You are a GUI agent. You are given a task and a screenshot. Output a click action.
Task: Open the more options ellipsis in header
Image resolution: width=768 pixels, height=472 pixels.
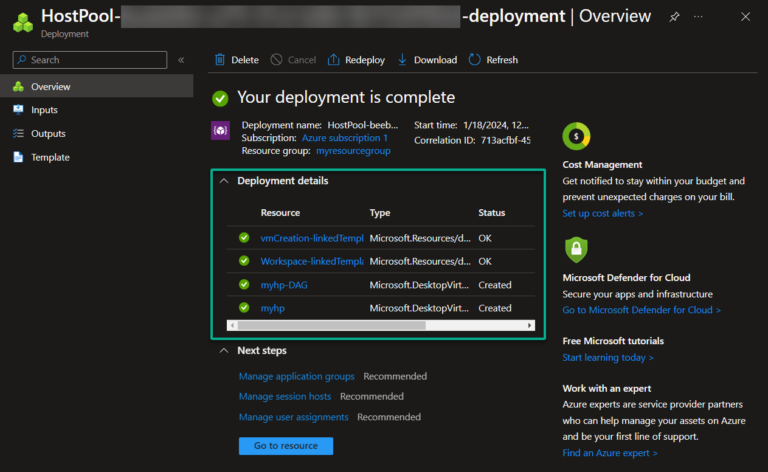[698, 17]
